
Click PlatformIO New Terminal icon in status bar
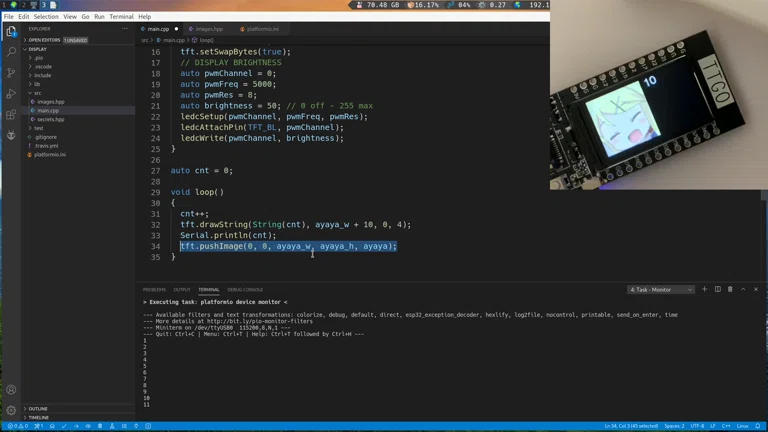(148, 426)
